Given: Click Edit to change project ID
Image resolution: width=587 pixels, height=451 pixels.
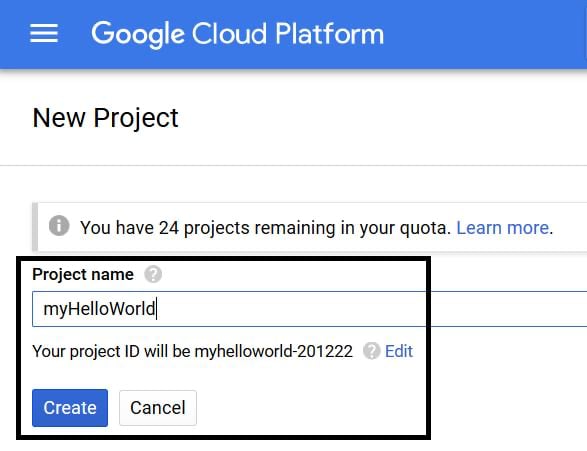Looking at the screenshot, I should tap(399, 351).
